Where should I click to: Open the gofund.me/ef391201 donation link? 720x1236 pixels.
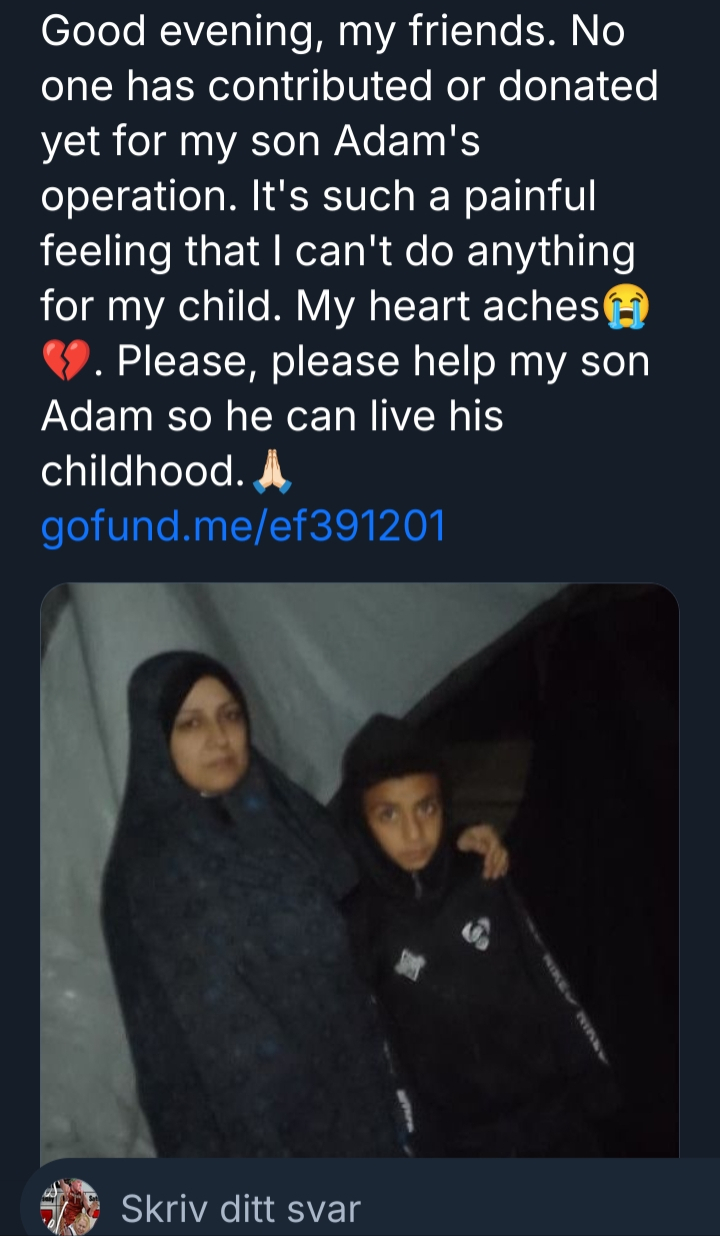(x=242, y=526)
